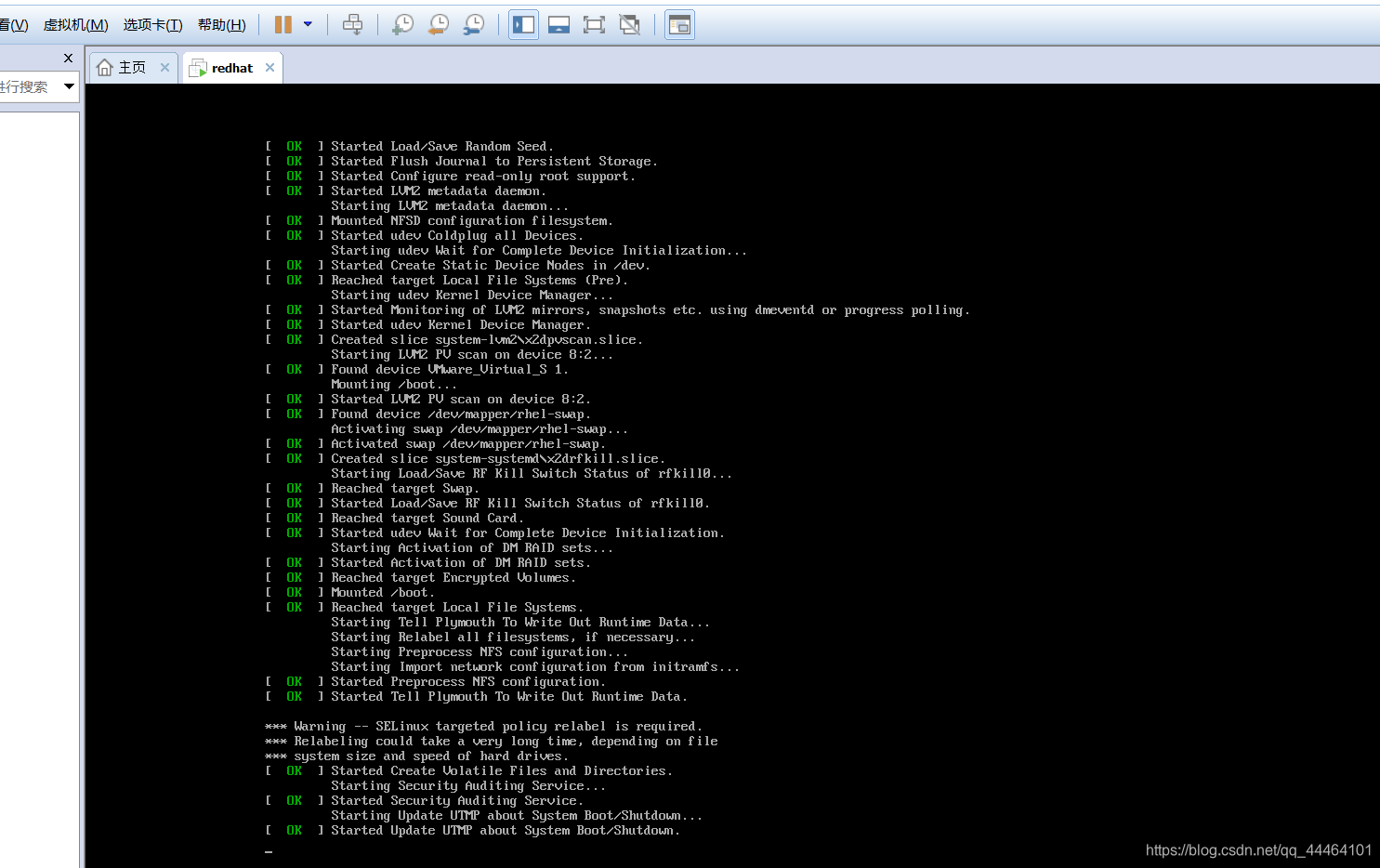1380x868 pixels.
Task: Close the 主页 tab
Action: [164, 67]
